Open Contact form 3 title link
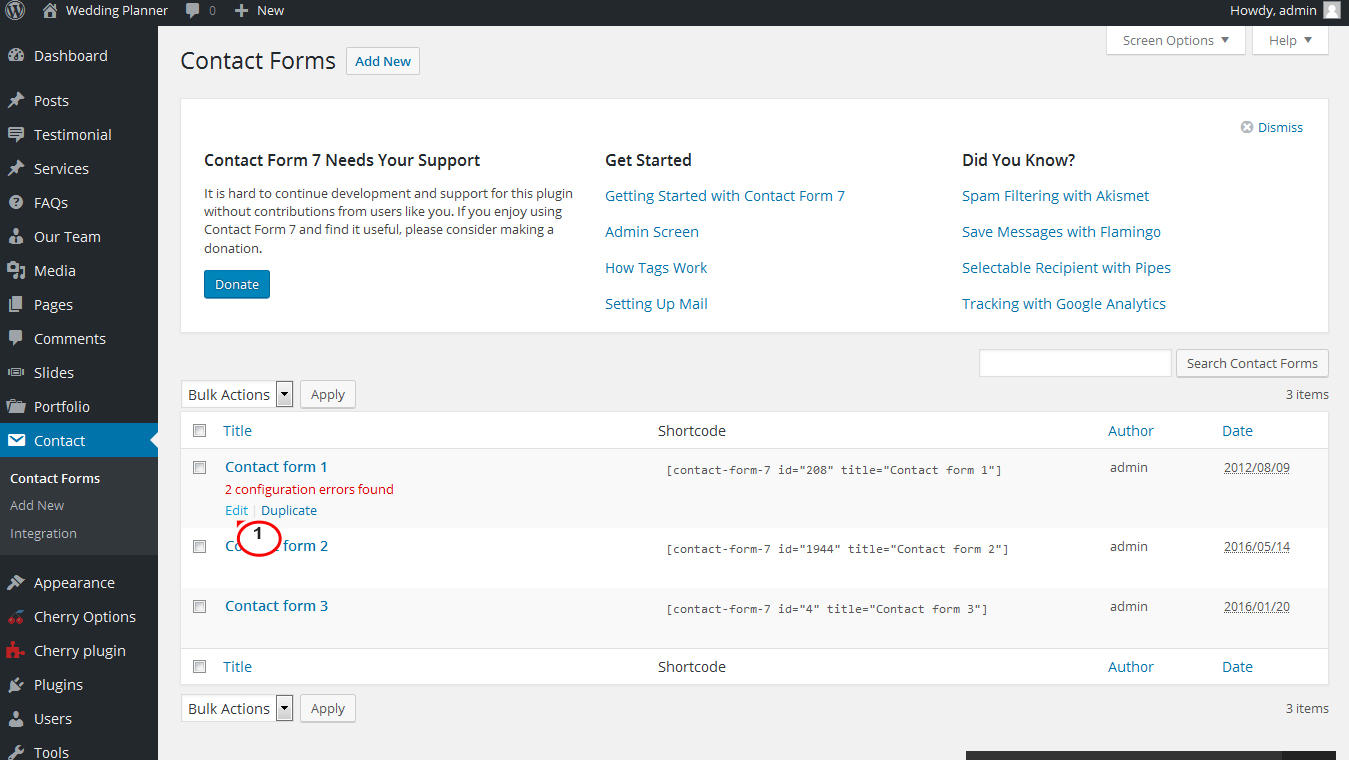The width and height of the screenshot is (1349, 760). coord(276,606)
